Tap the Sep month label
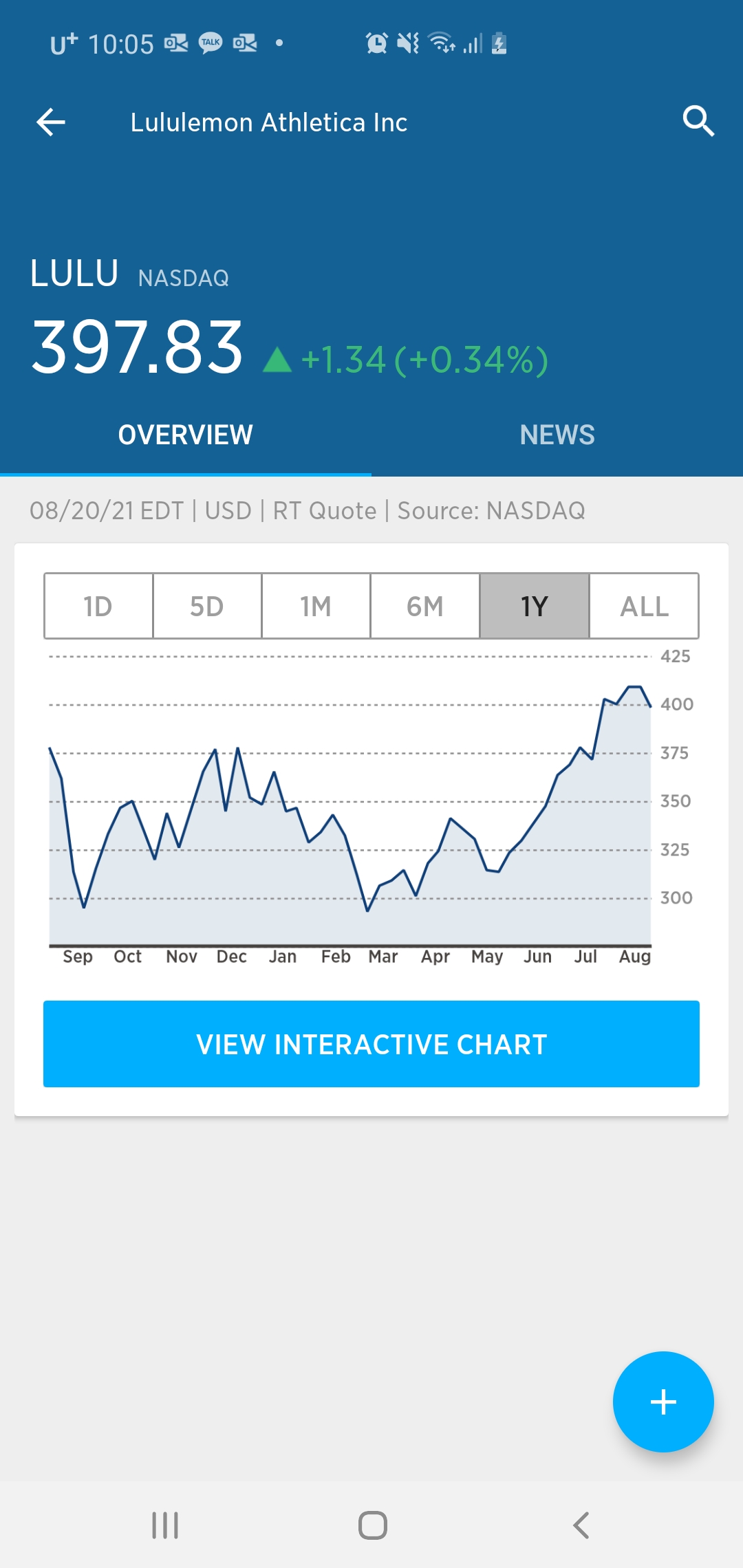743x1568 pixels. (x=78, y=957)
